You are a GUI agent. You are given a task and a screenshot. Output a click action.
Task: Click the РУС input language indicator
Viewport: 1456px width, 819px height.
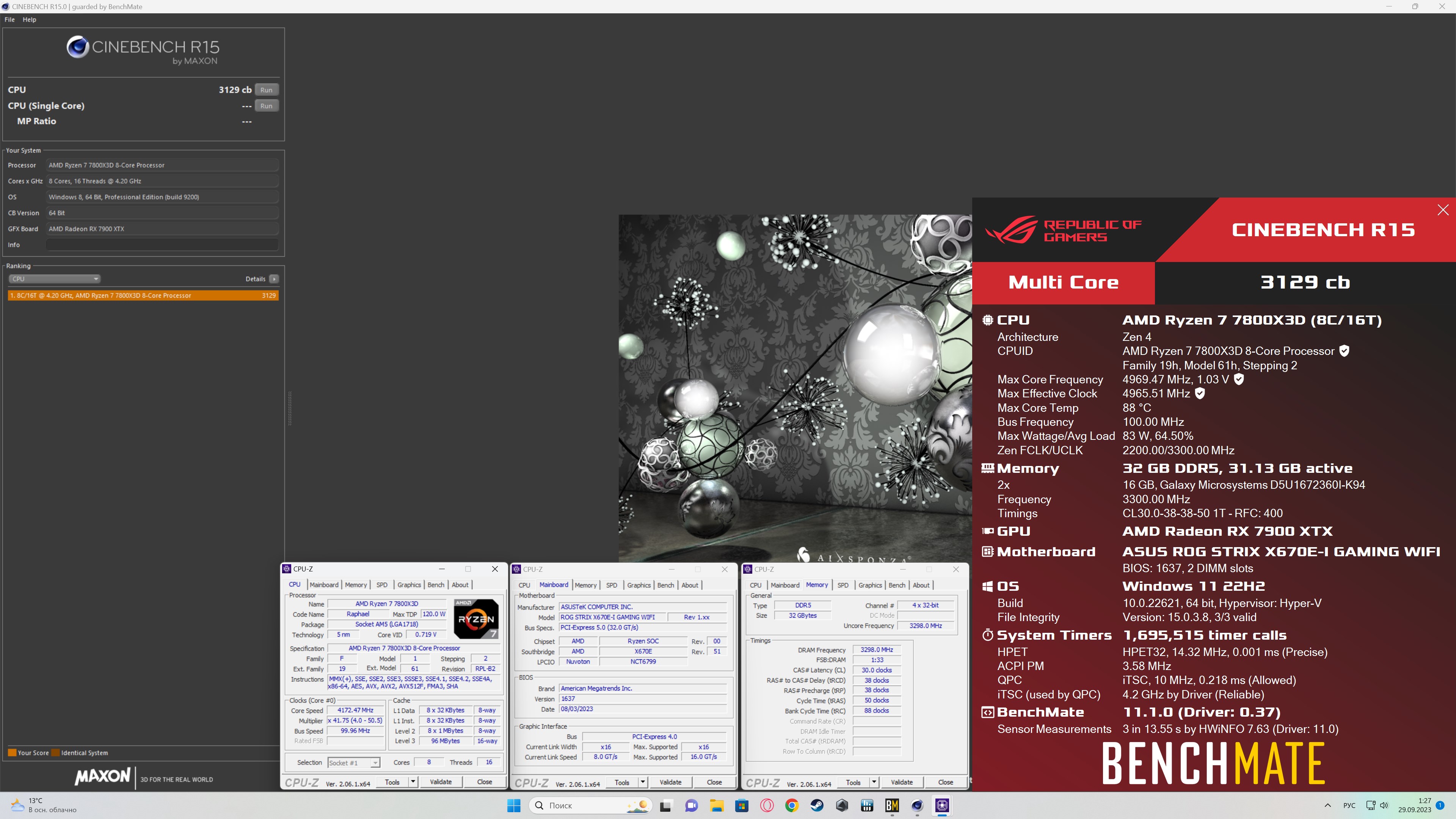point(1349,805)
